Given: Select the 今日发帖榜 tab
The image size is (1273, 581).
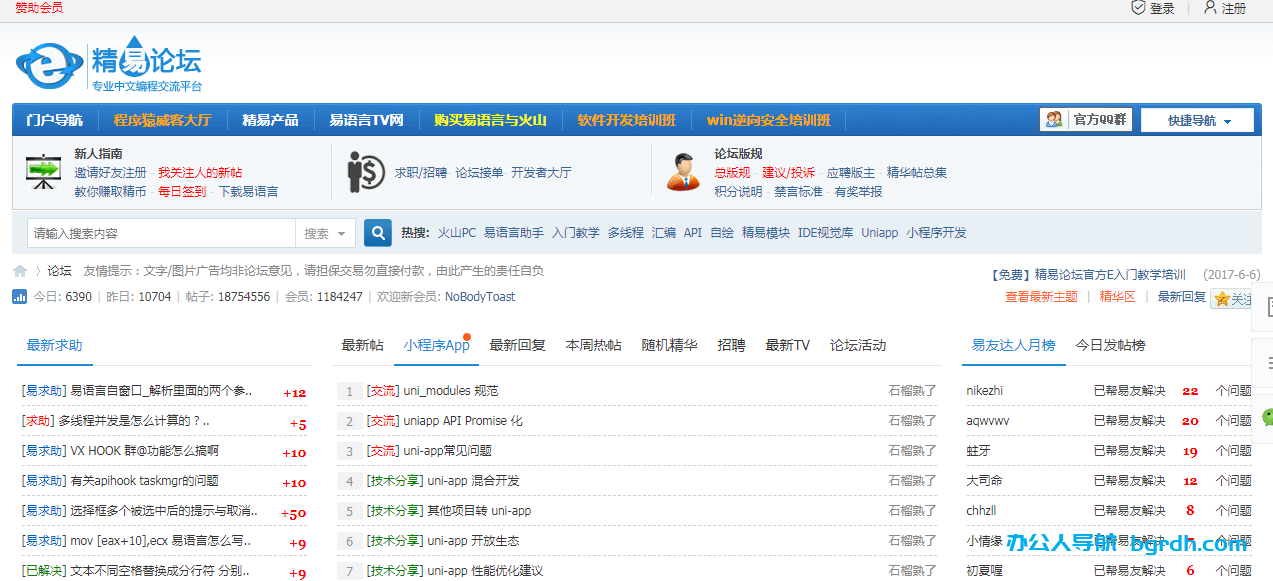Looking at the screenshot, I should (1110, 346).
